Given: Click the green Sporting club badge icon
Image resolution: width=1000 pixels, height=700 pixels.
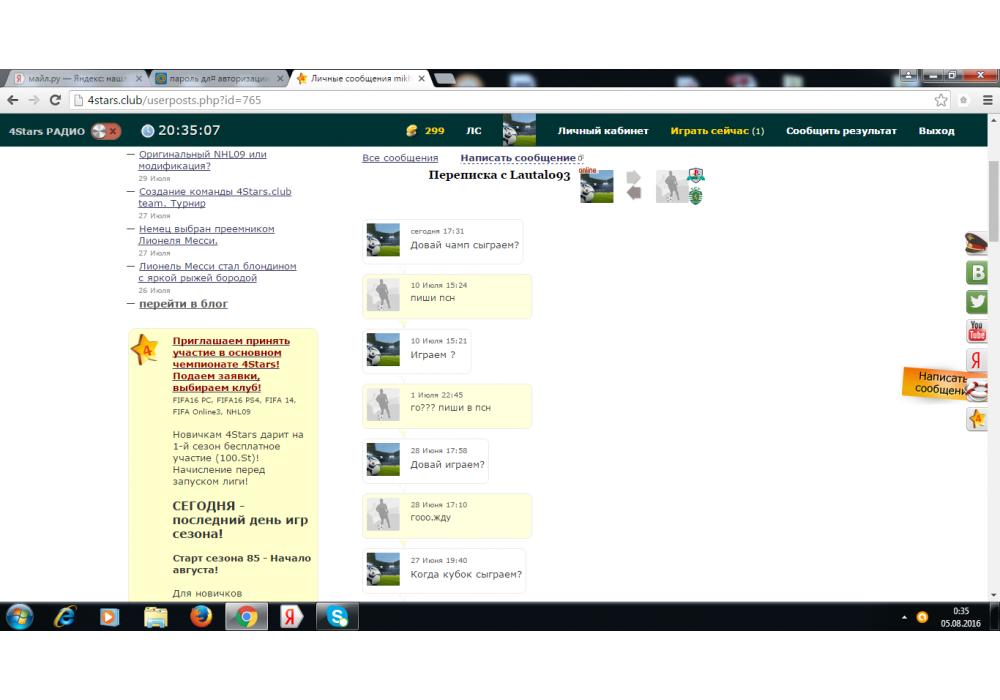Looking at the screenshot, I should coord(696,196).
